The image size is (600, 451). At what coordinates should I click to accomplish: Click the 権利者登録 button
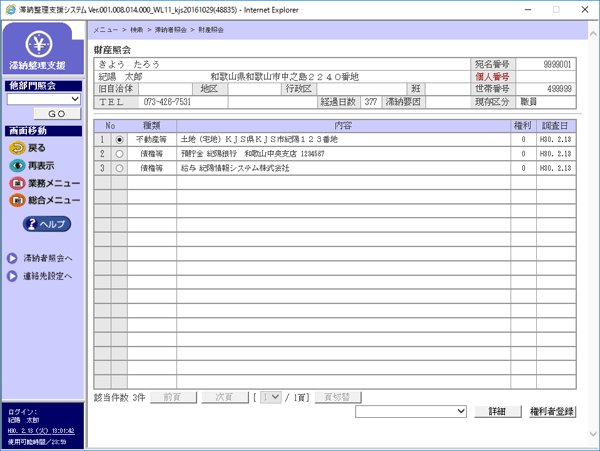[x=552, y=411]
